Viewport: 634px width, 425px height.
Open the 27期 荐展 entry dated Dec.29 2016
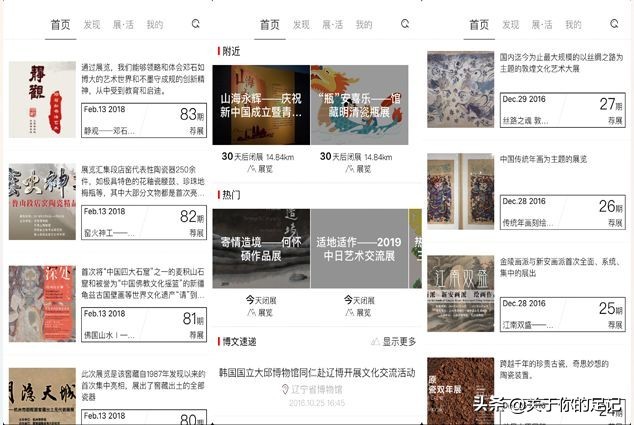tap(562, 109)
